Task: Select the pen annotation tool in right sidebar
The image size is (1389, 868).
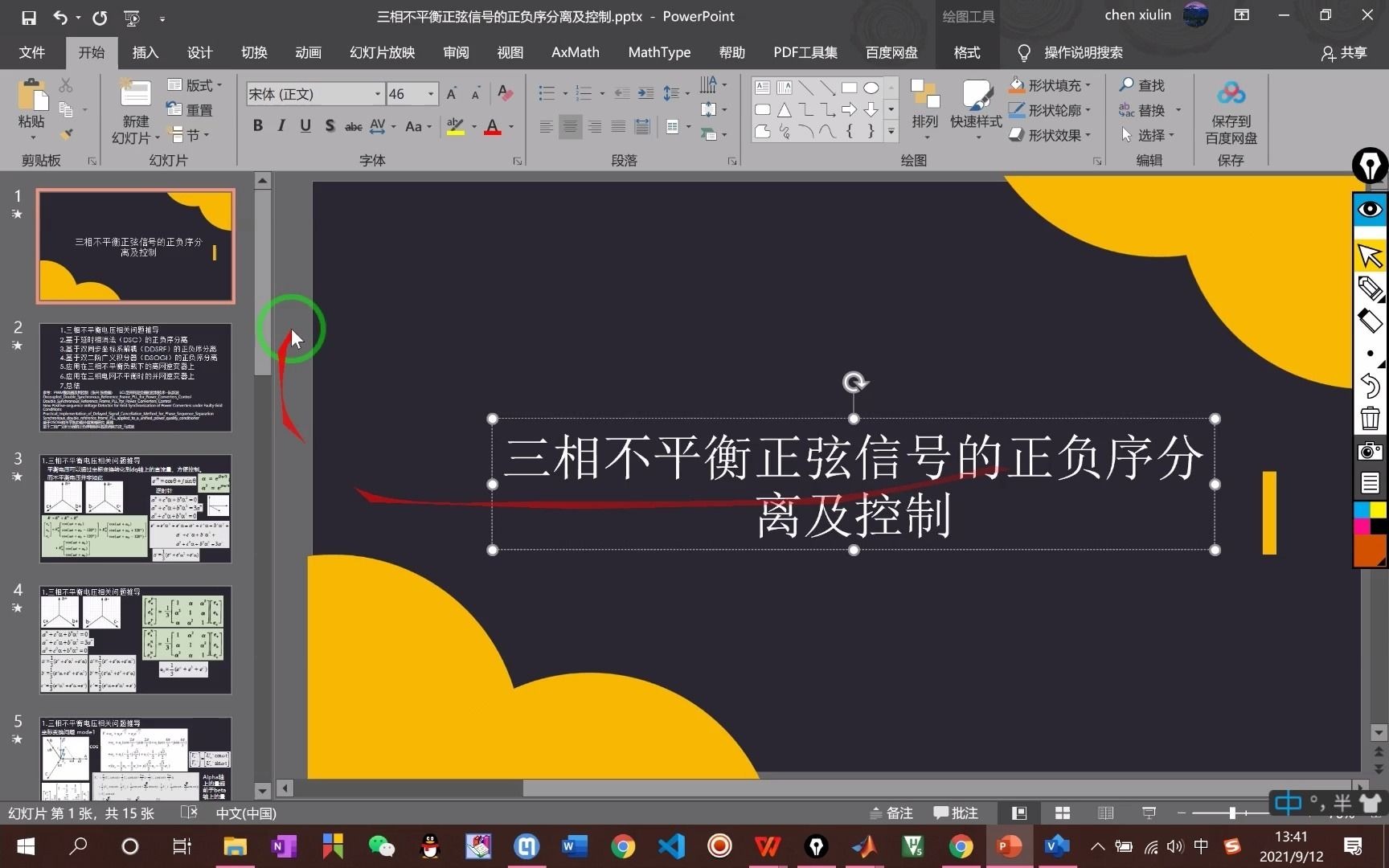Action: (x=1370, y=289)
